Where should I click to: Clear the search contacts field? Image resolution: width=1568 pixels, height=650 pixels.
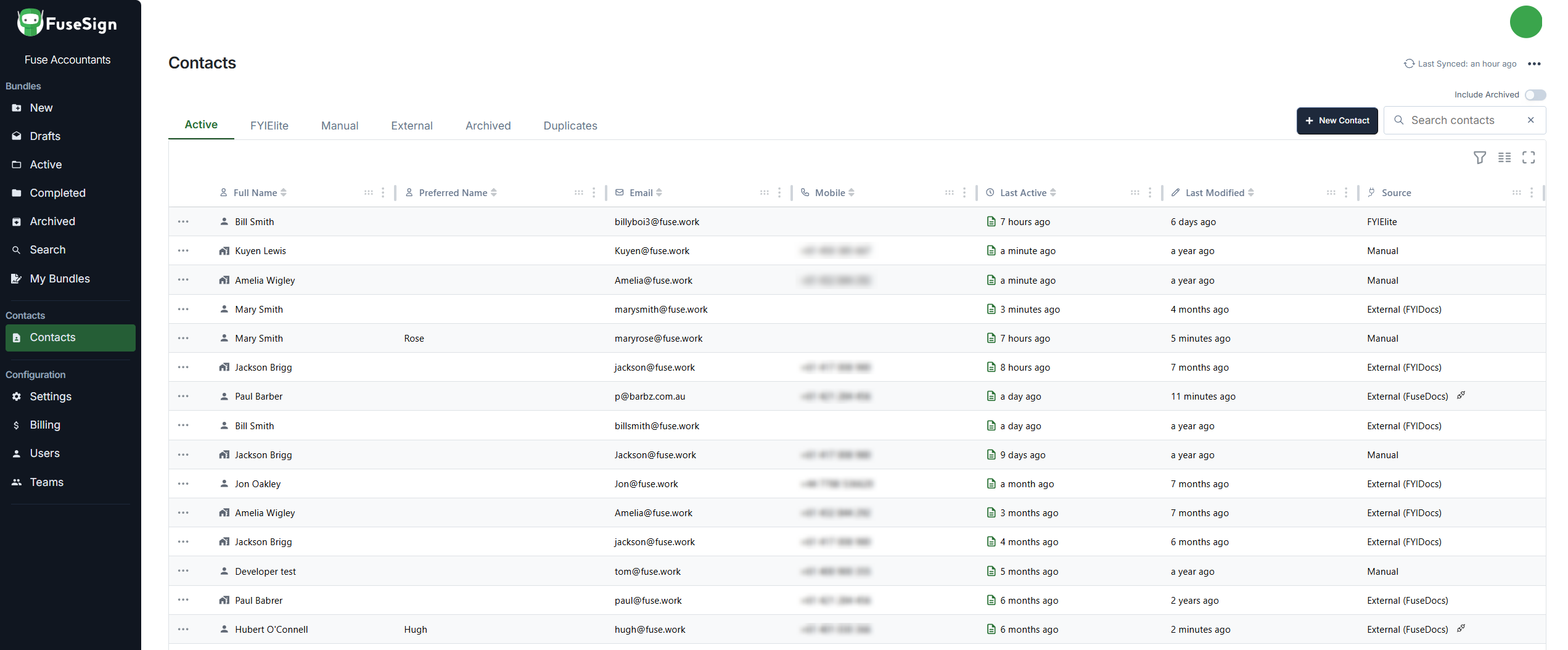point(1530,120)
